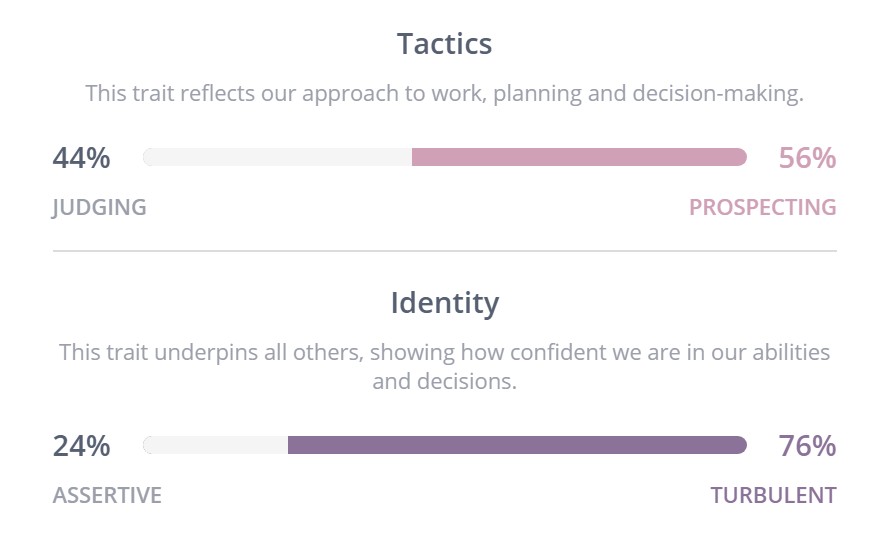Click the Tactics heading
The height and width of the screenshot is (537, 888).
444,44
